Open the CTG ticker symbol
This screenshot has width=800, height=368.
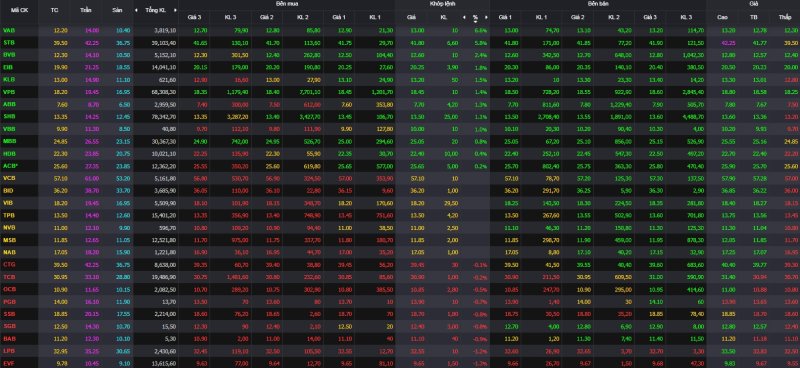(9, 264)
